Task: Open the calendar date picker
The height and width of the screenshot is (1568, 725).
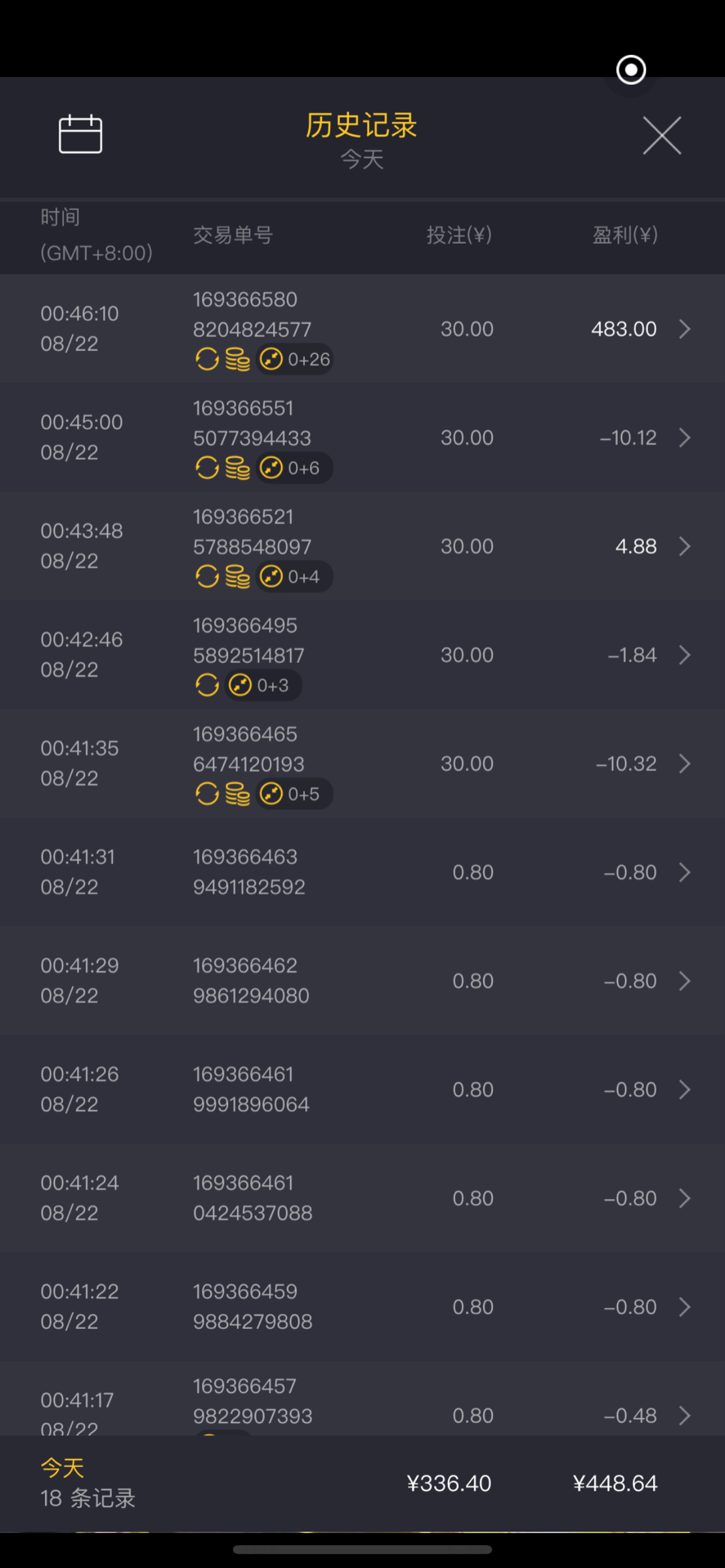Action: (x=80, y=134)
